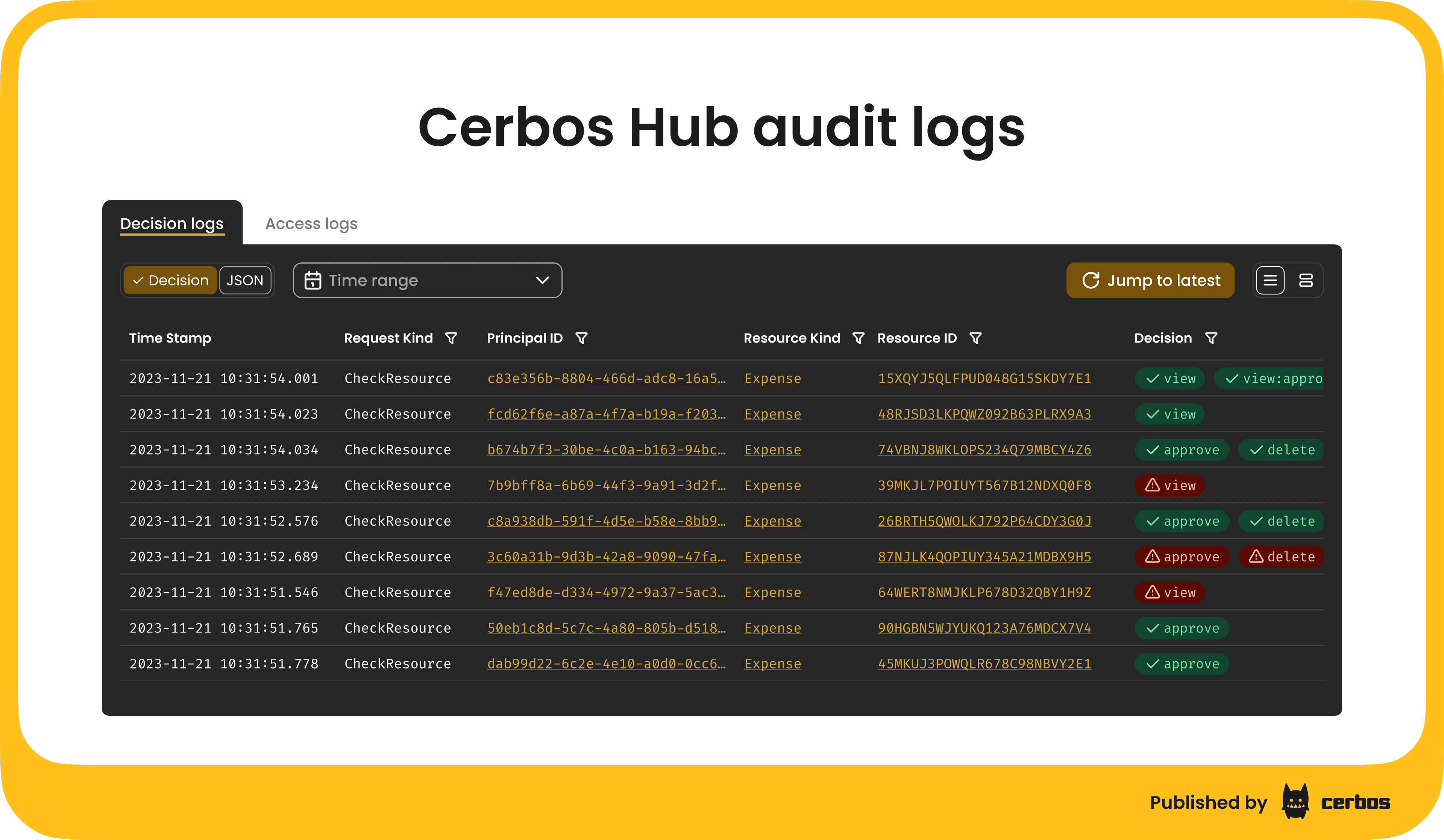Screen dimensions: 1444x840
Task: Open the Resource ID filter icon
Action: click(x=976, y=338)
